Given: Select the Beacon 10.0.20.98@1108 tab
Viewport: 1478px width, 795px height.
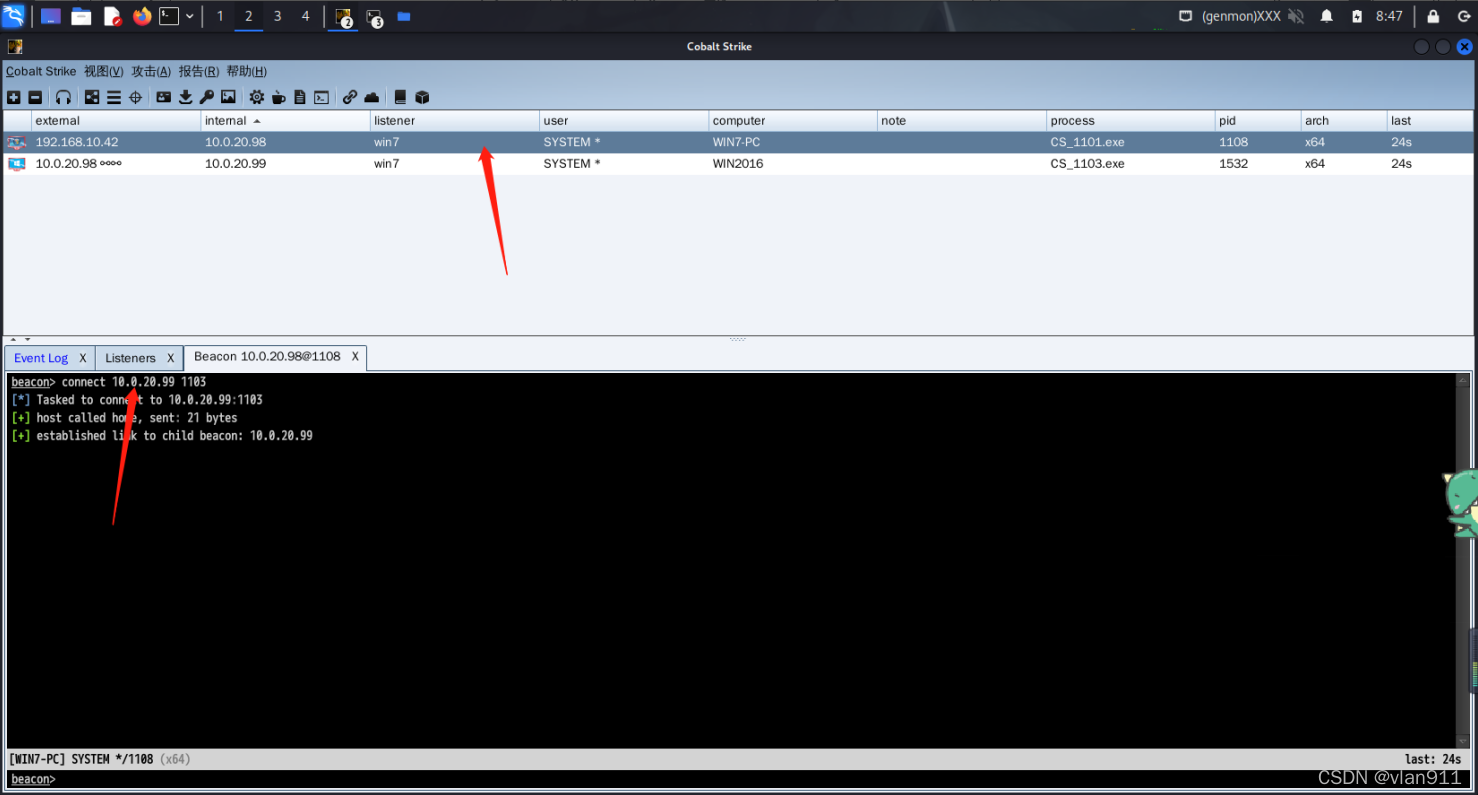Looking at the screenshot, I should coord(267,356).
